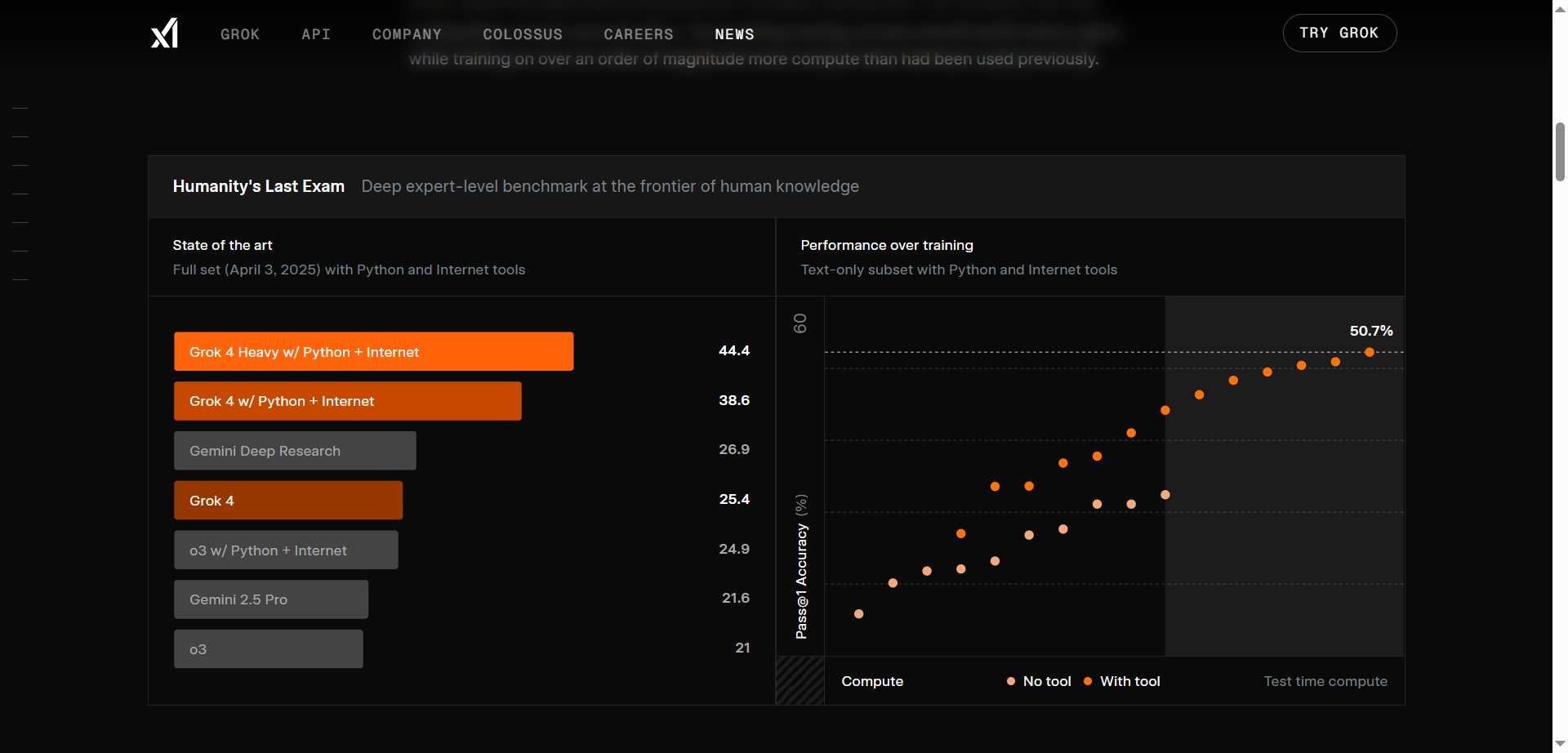1568x753 pixels.
Task: Click the TRY GROK button
Action: click(1339, 33)
